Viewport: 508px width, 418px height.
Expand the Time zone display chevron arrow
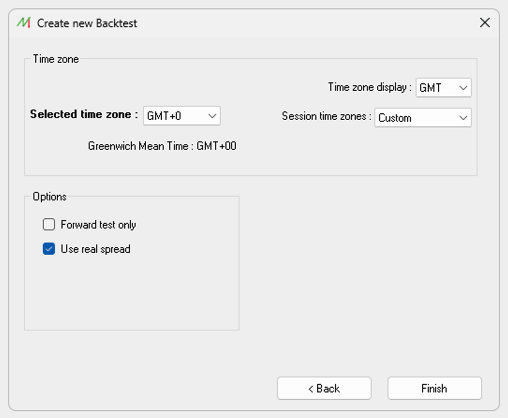tap(463, 88)
